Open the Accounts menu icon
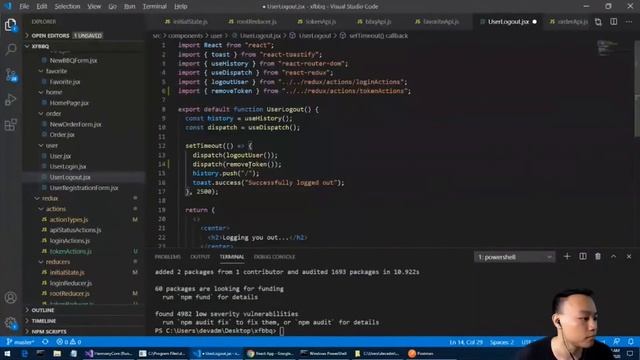 [x=11, y=298]
